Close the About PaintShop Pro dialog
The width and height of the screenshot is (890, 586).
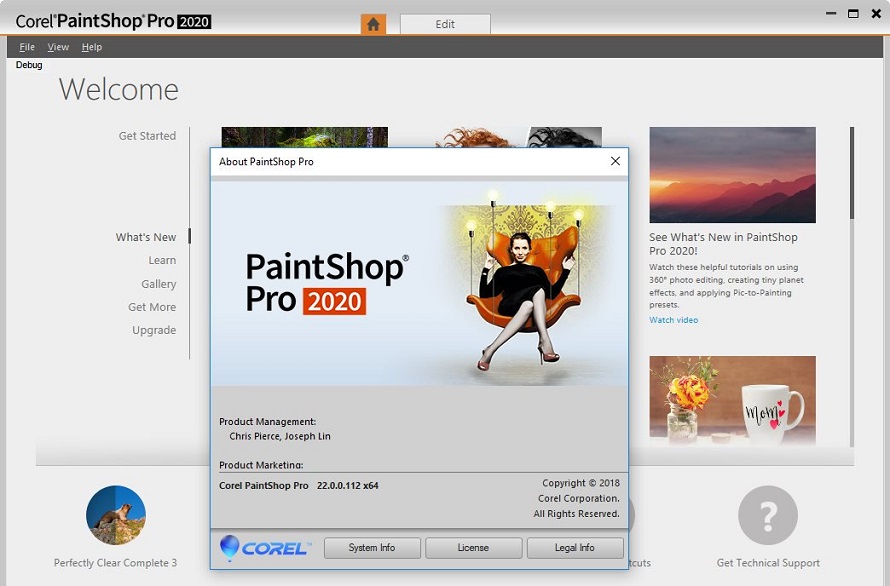pyautogui.click(x=615, y=161)
